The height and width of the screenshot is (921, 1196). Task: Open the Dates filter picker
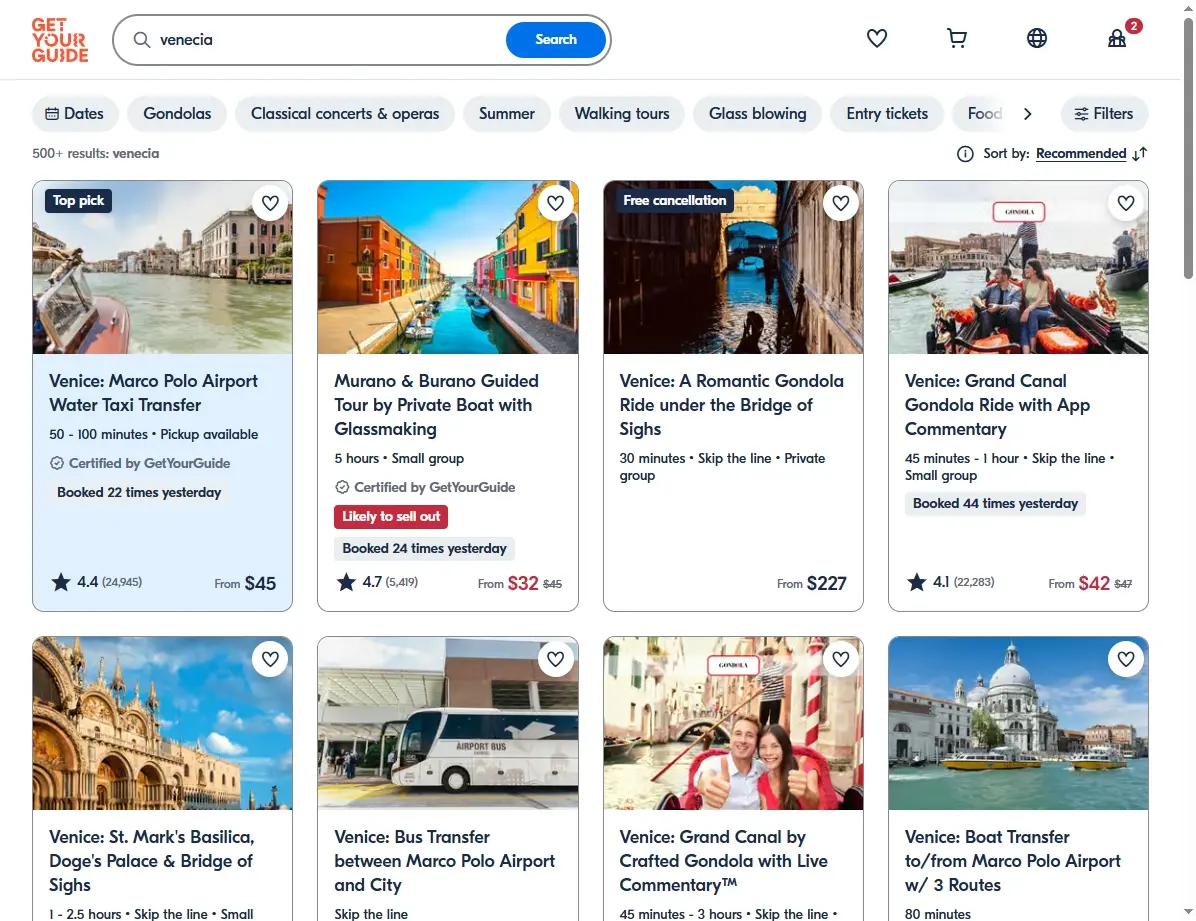point(75,114)
